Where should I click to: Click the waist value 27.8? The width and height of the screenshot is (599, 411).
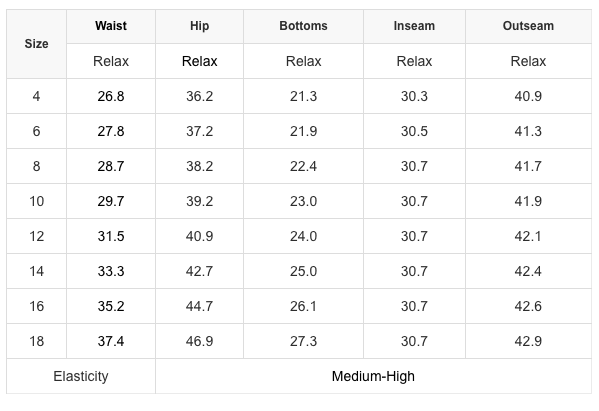pyautogui.click(x=111, y=131)
